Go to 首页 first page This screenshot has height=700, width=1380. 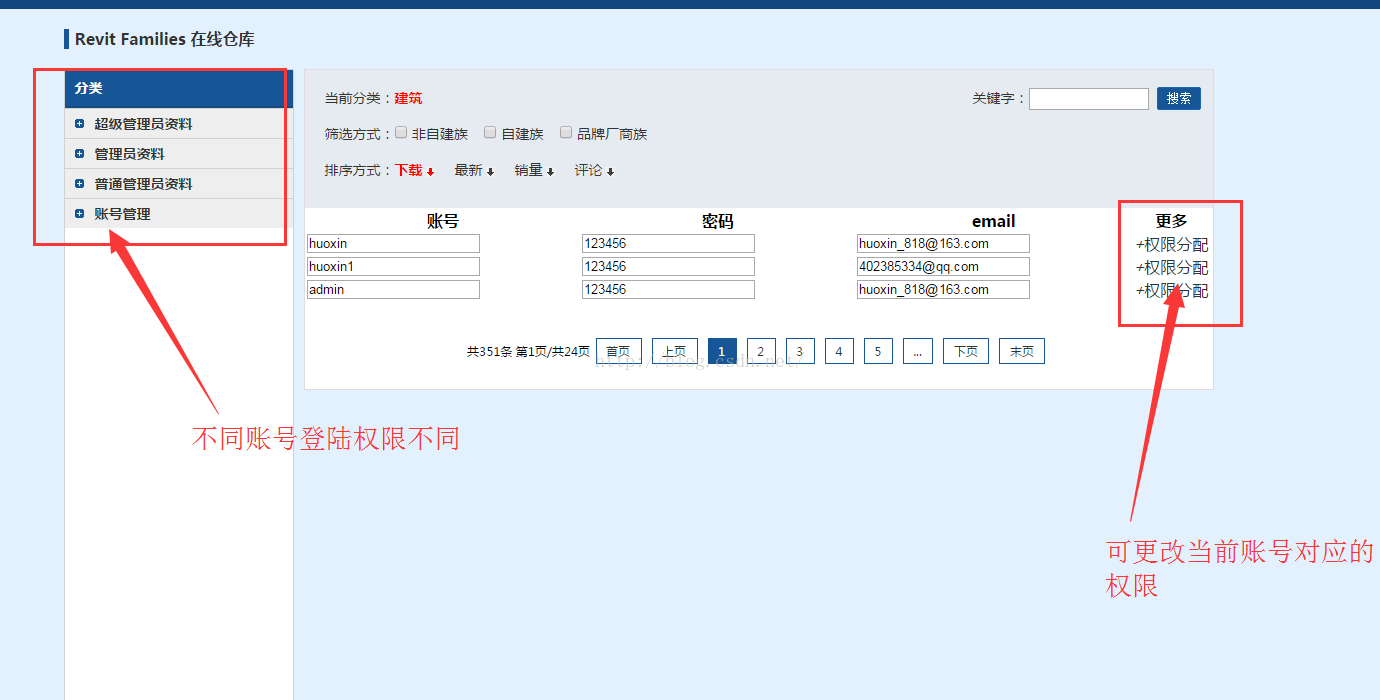[619, 351]
